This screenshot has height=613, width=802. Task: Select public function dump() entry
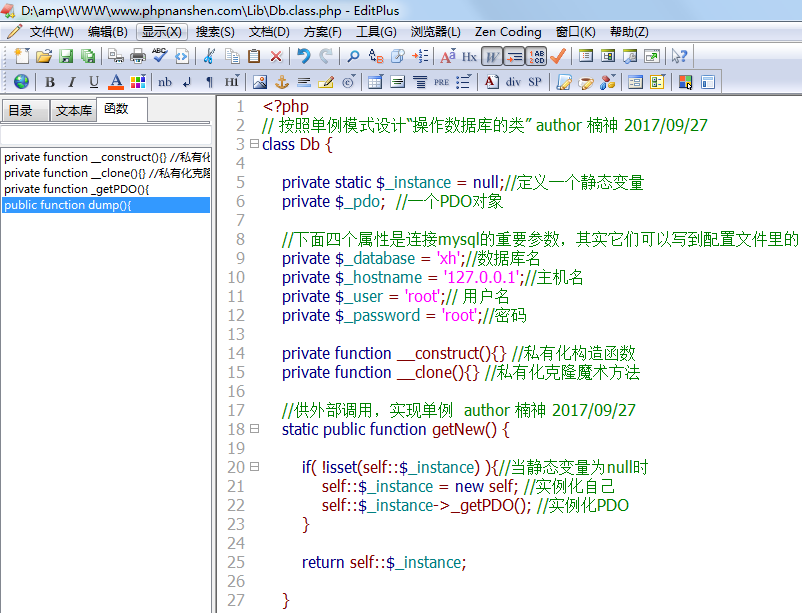(x=106, y=205)
